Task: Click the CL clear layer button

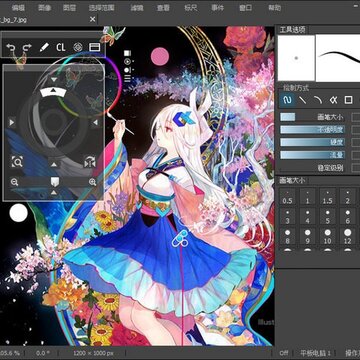Action: click(x=61, y=47)
